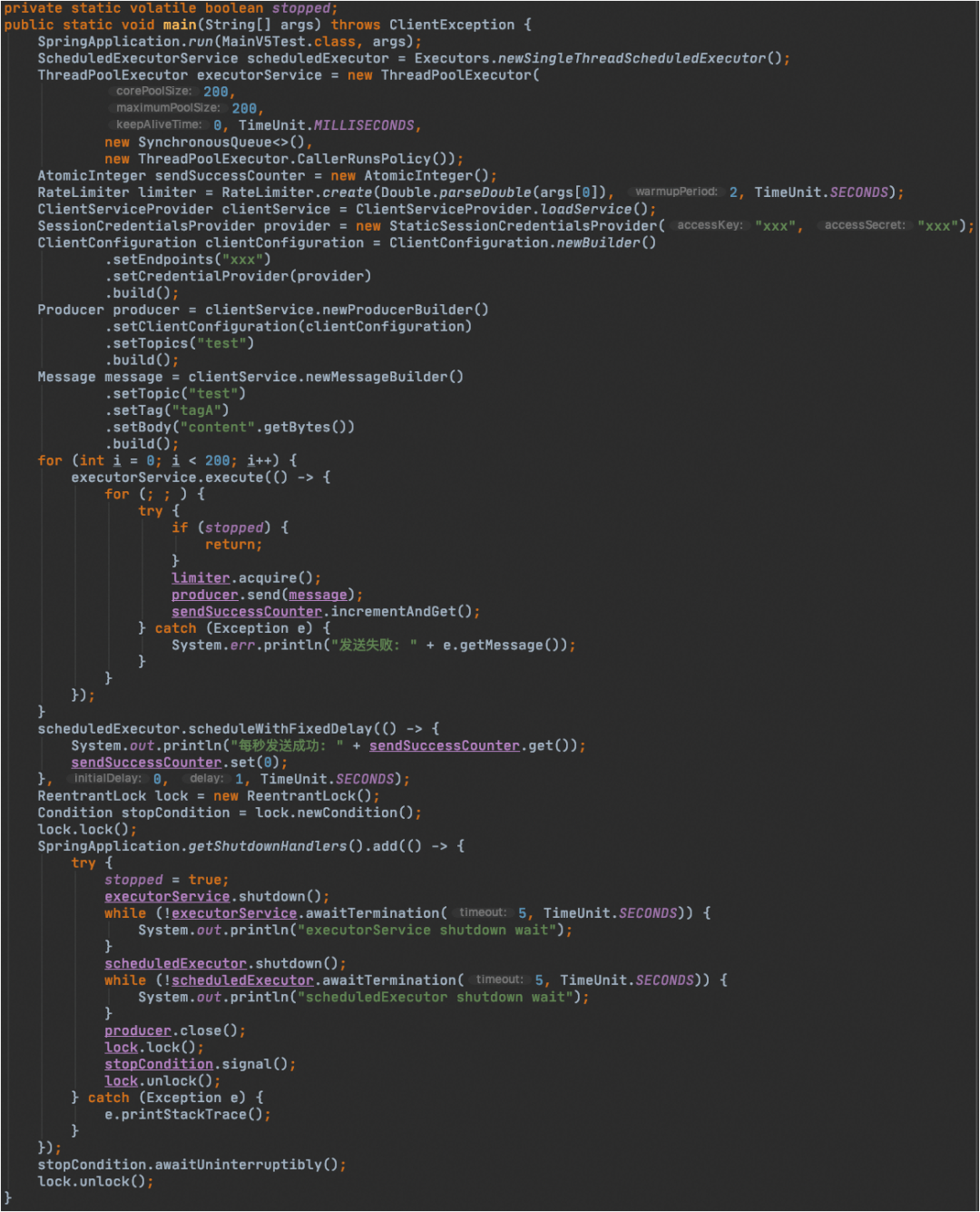Click final 'lock.unlock();' at bottom
Screen dimensions: 980x1212
(x=95, y=1182)
